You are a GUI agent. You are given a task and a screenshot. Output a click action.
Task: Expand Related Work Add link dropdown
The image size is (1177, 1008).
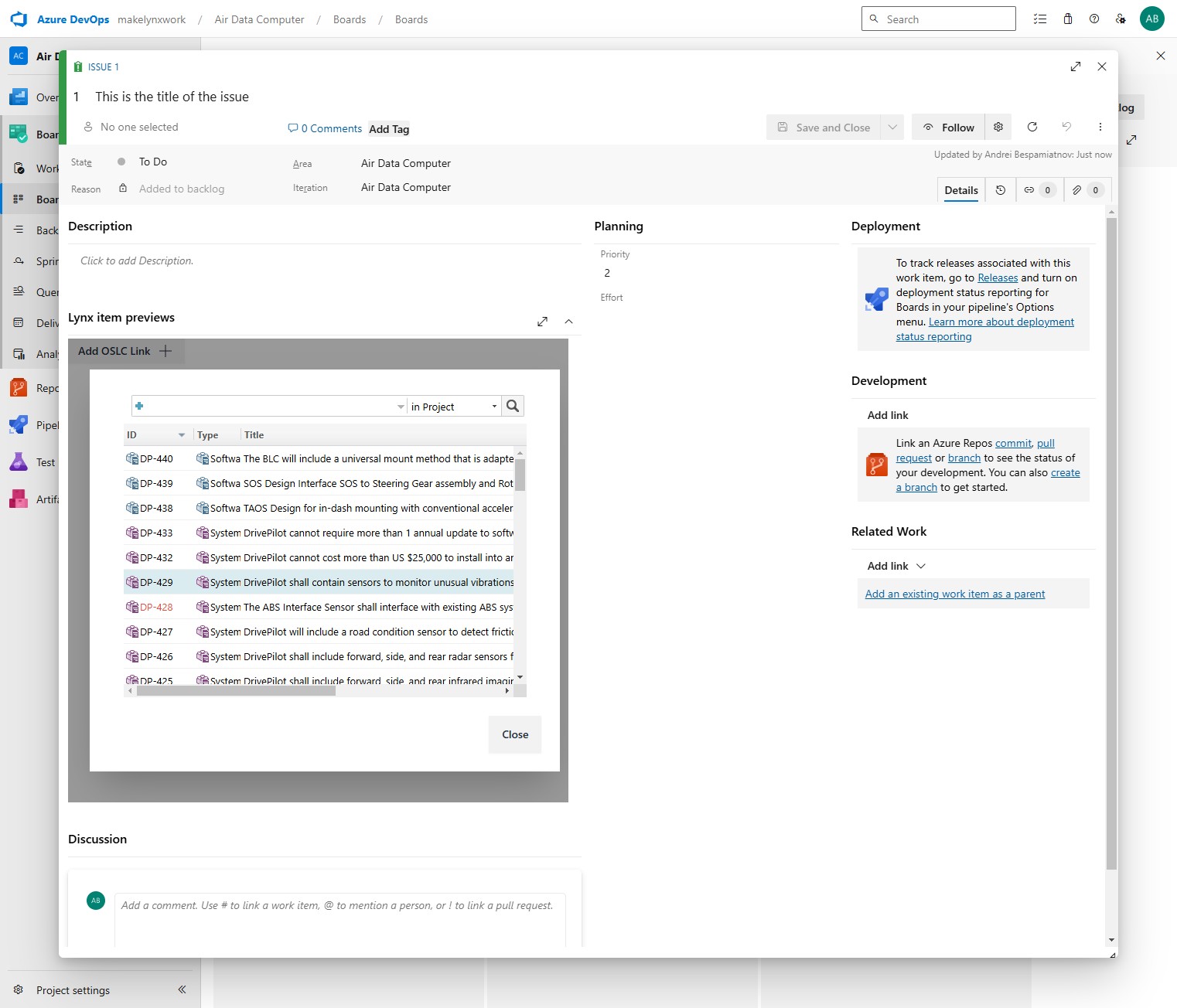coord(921,566)
